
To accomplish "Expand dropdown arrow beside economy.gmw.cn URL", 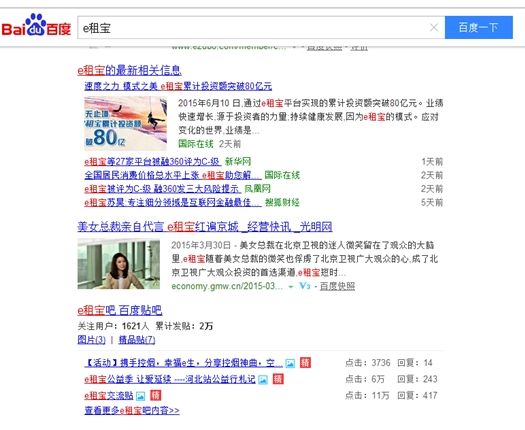I will (x=291, y=287).
